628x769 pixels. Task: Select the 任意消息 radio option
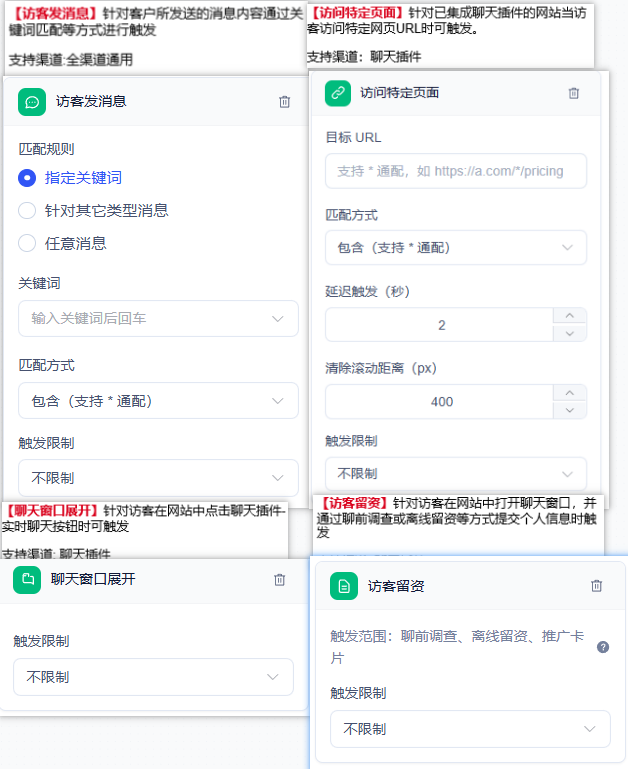[x=27, y=243]
